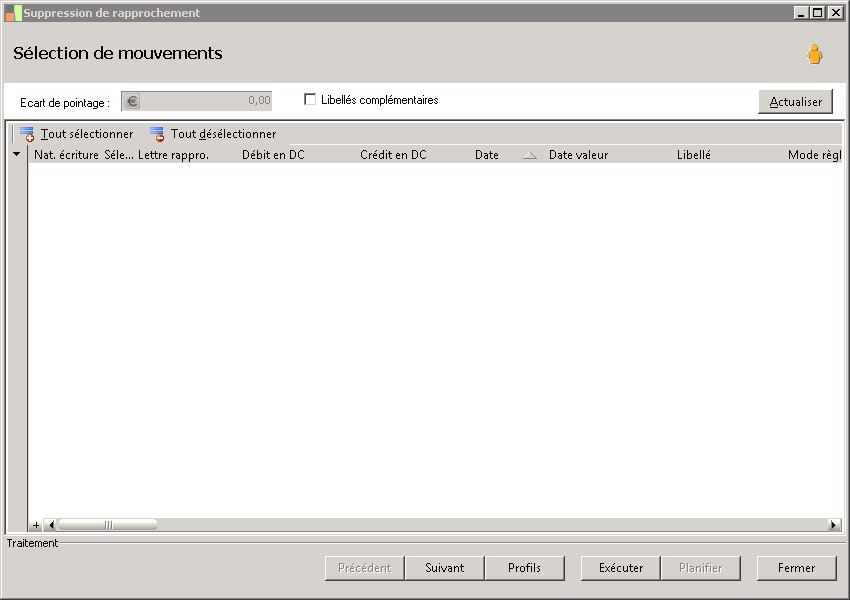Image resolution: width=850 pixels, height=600 pixels.
Task: Go to next step with Suivant
Action: click(x=445, y=568)
